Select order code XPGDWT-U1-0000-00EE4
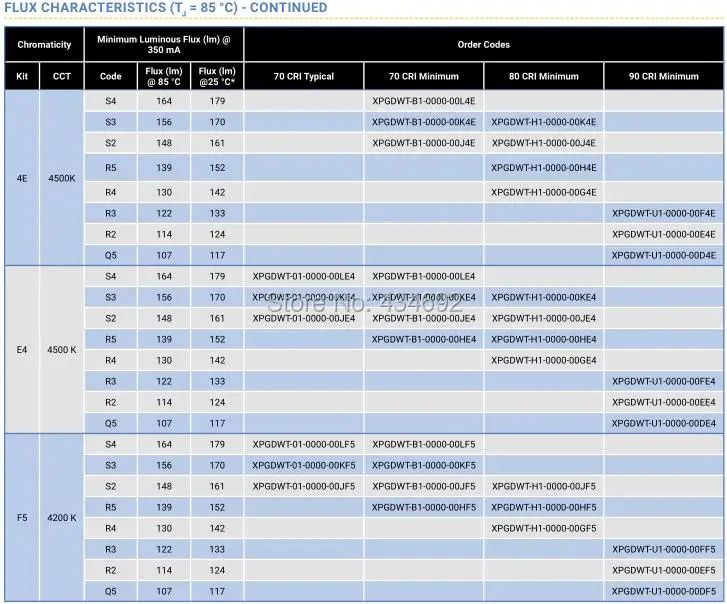Viewport: 727px width, 604px height. click(663, 402)
